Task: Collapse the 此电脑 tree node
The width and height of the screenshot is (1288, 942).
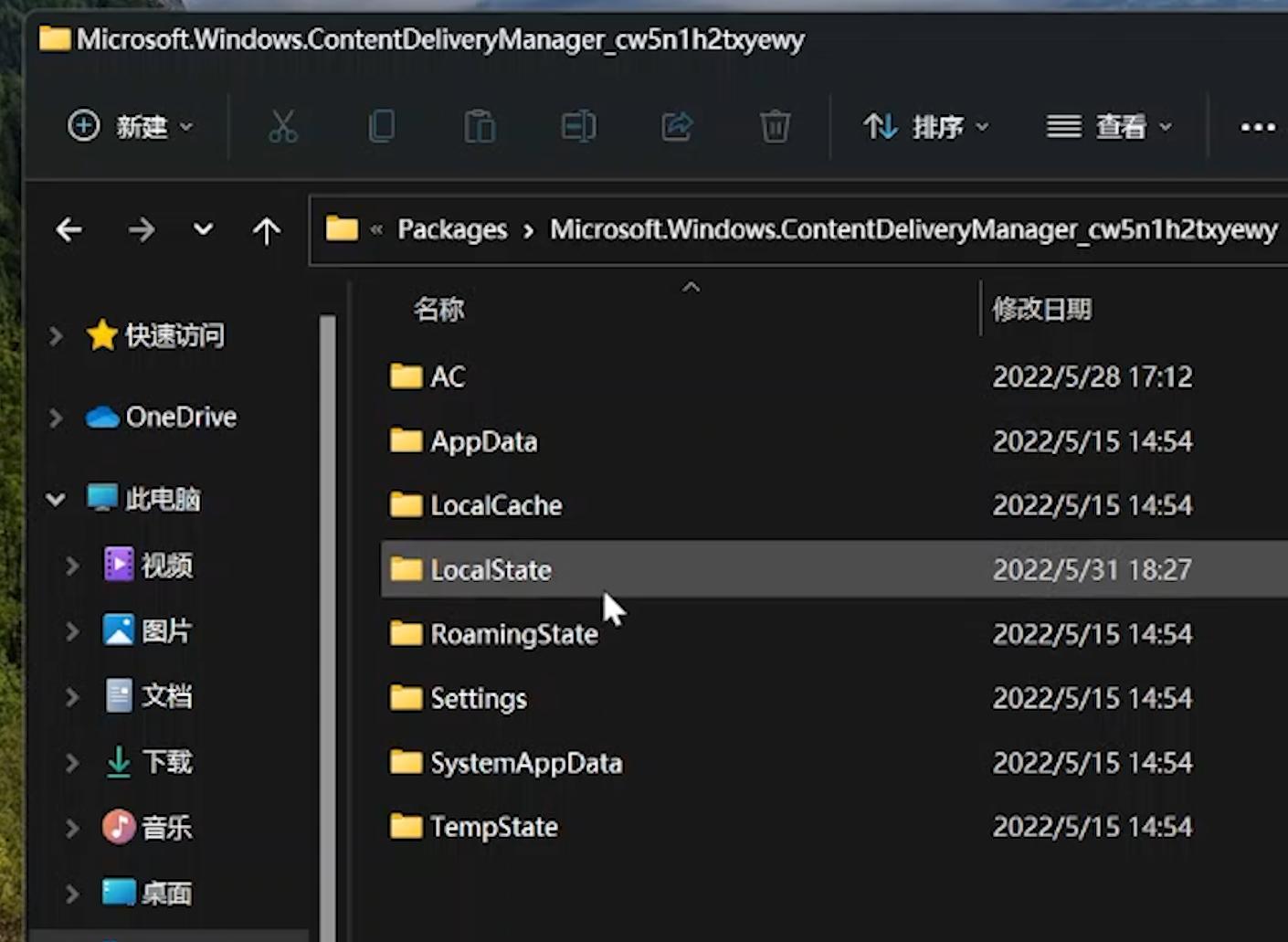Action: [x=56, y=500]
